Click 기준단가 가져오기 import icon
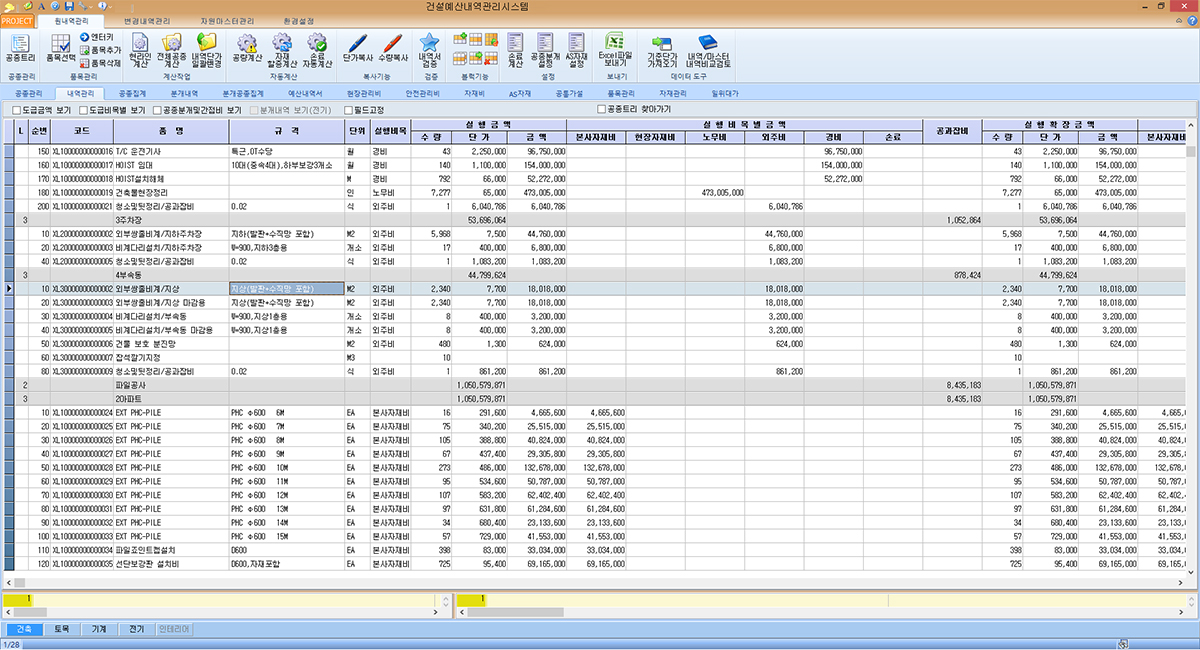The width and height of the screenshot is (1200, 650). [663, 47]
